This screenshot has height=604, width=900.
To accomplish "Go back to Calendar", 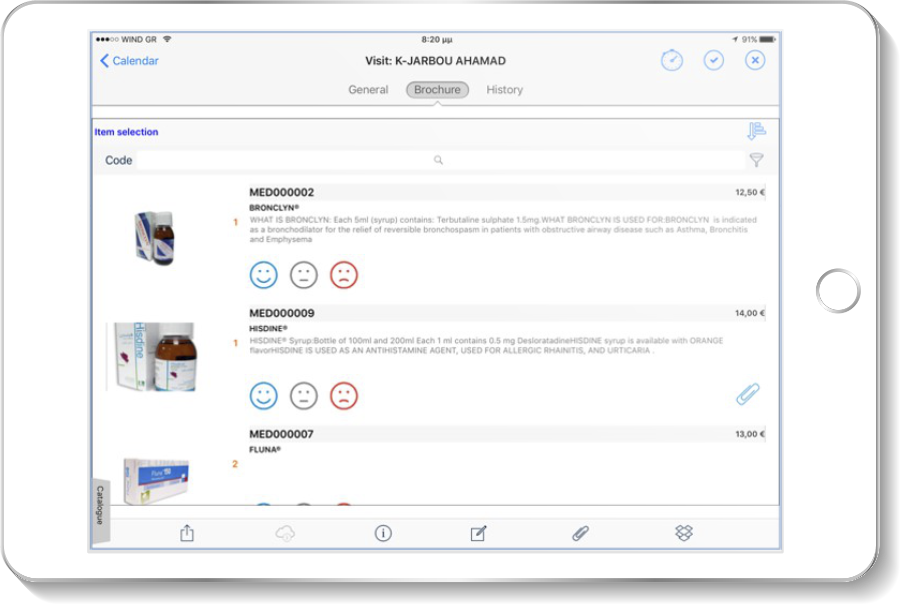I will pos(129,61).
